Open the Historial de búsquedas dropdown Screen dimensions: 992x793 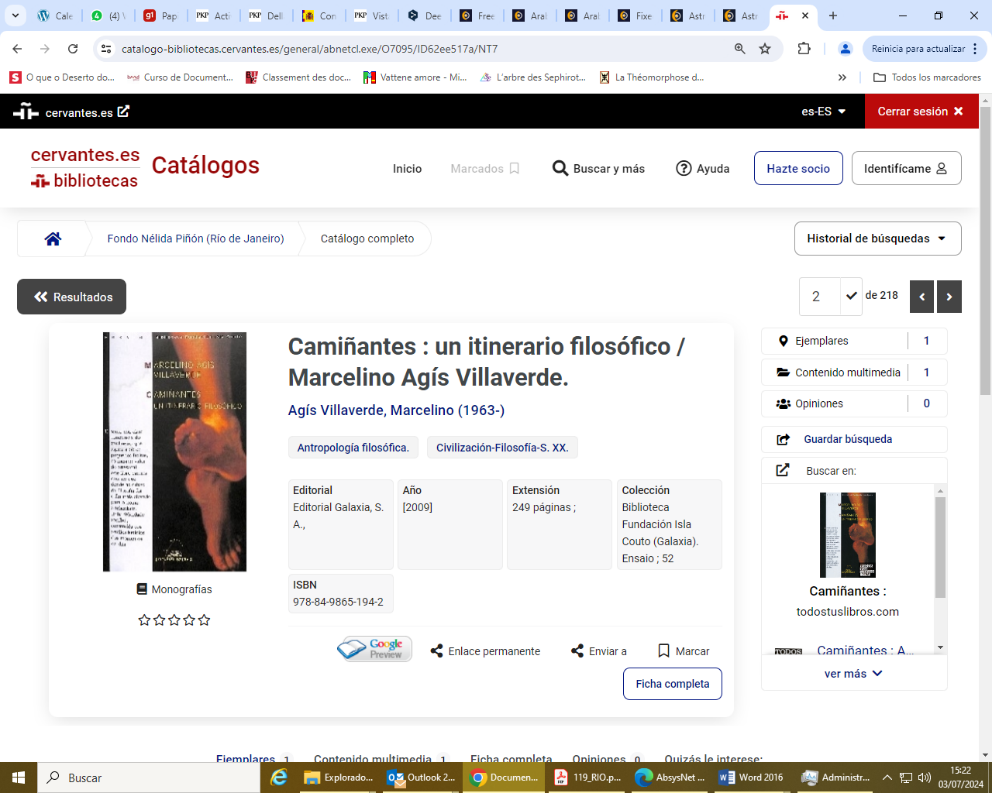[x=877, y=238]
